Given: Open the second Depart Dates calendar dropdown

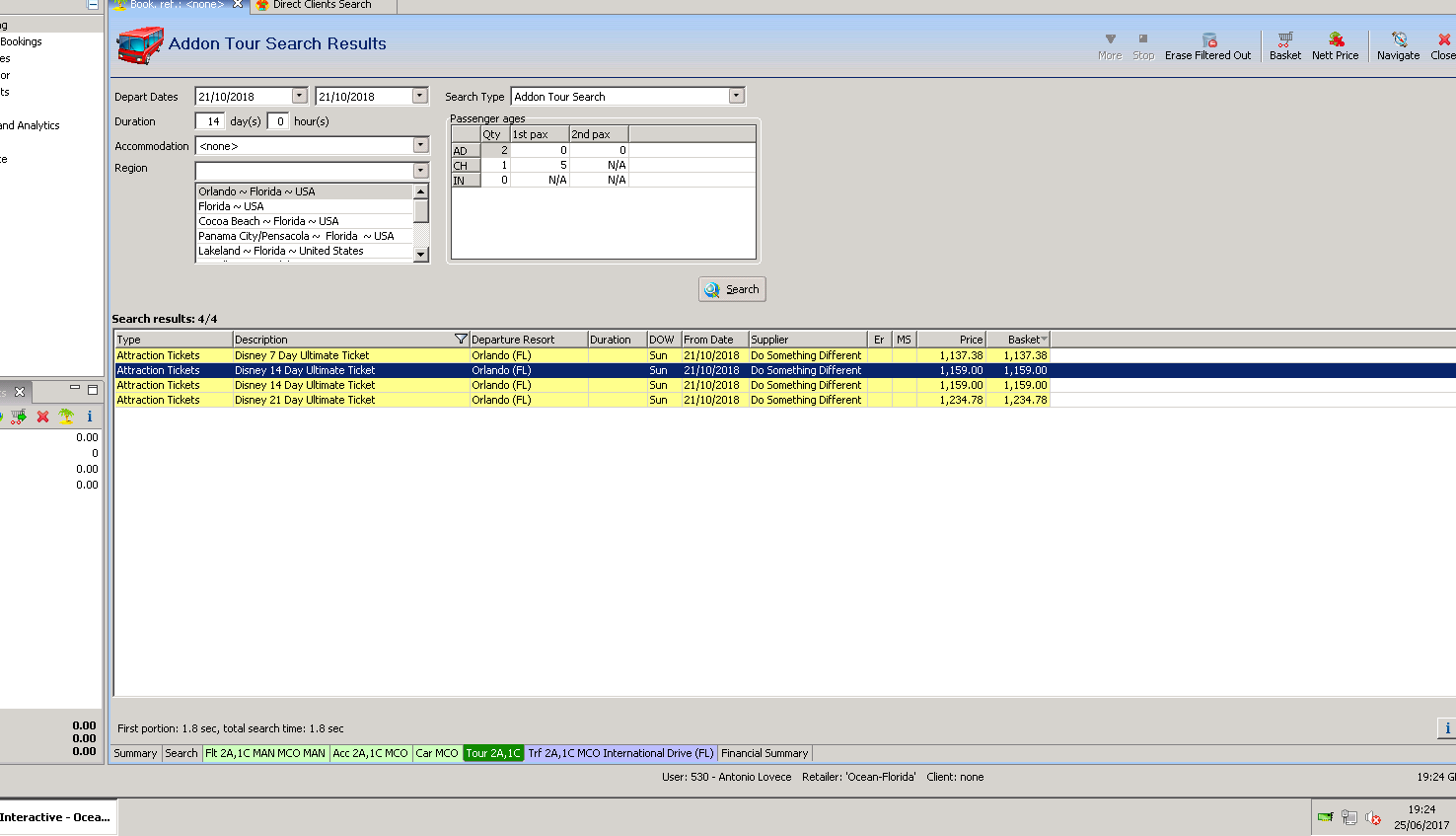Looking at the screenshot, I should (420, 96).
